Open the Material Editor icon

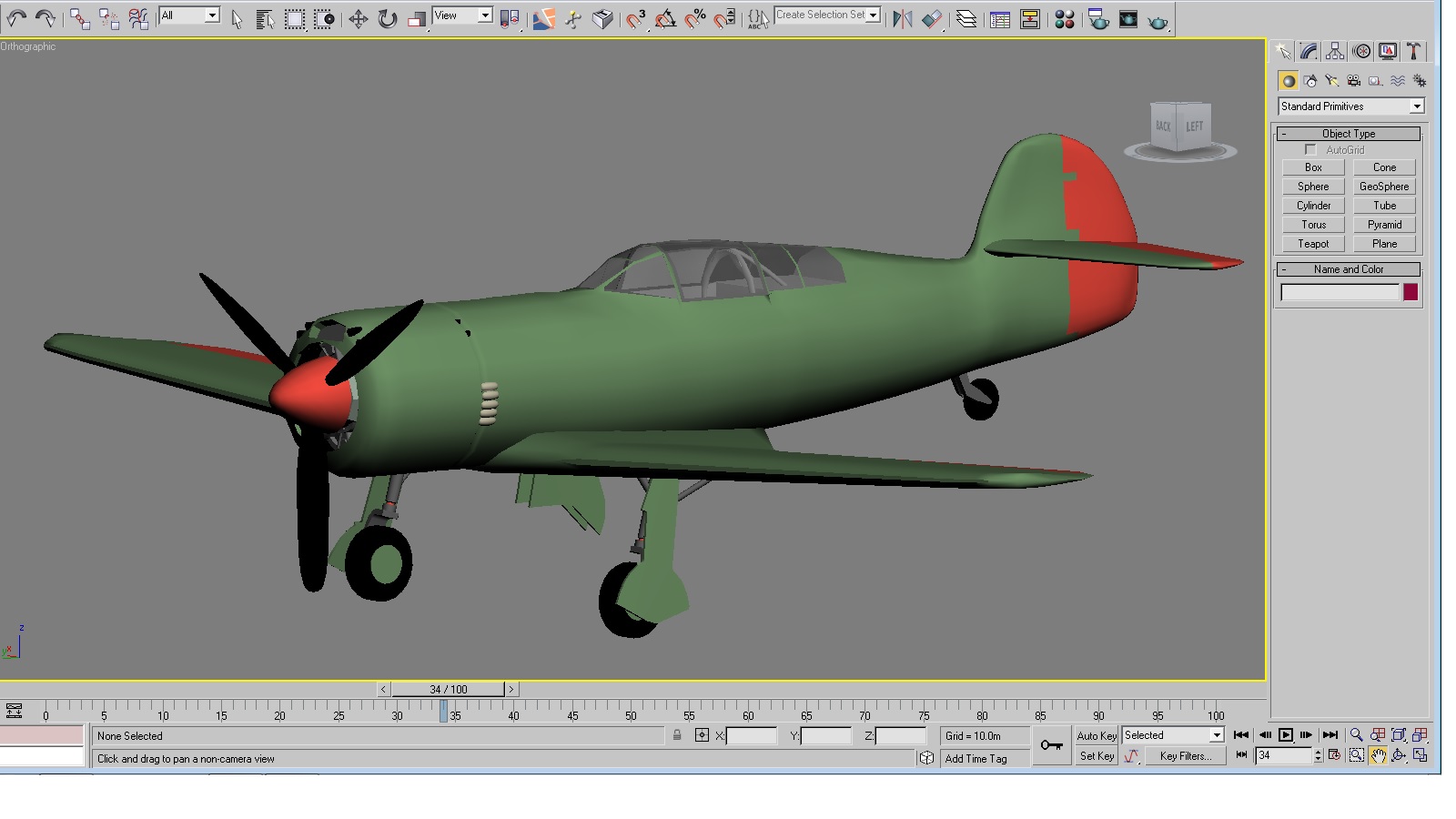[x=1065, y=18]
